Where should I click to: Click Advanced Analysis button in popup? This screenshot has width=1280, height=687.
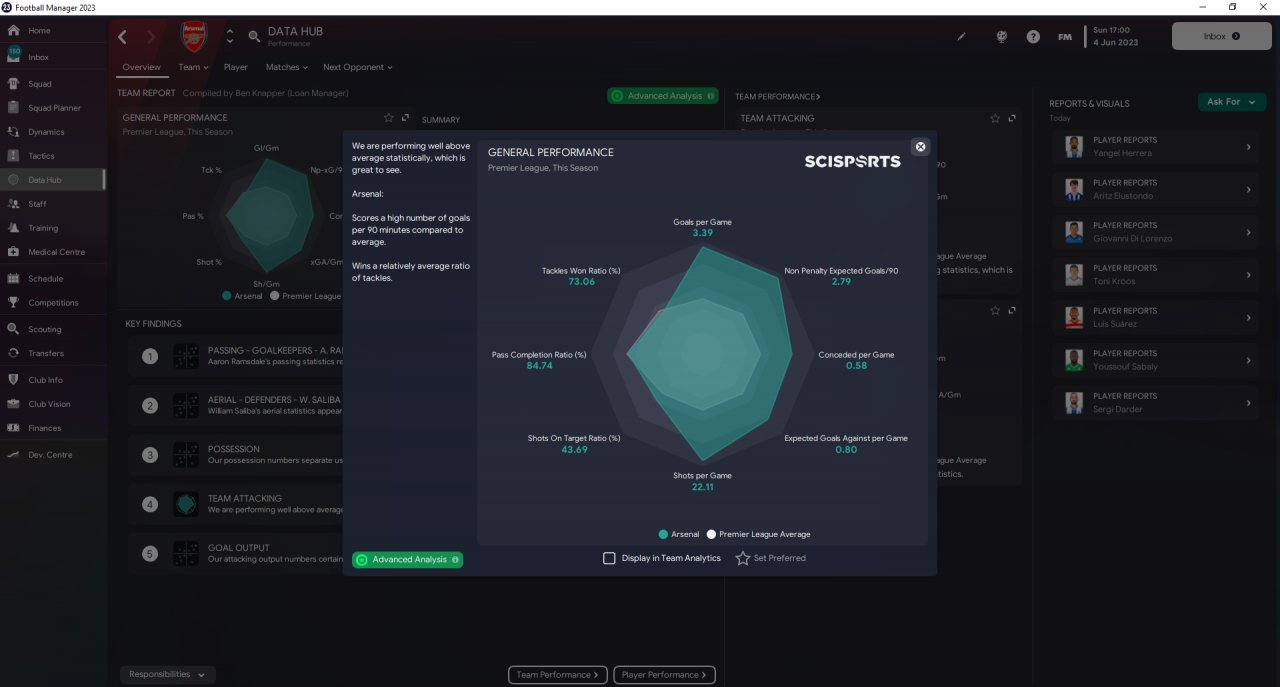click(x=408, y=560)
